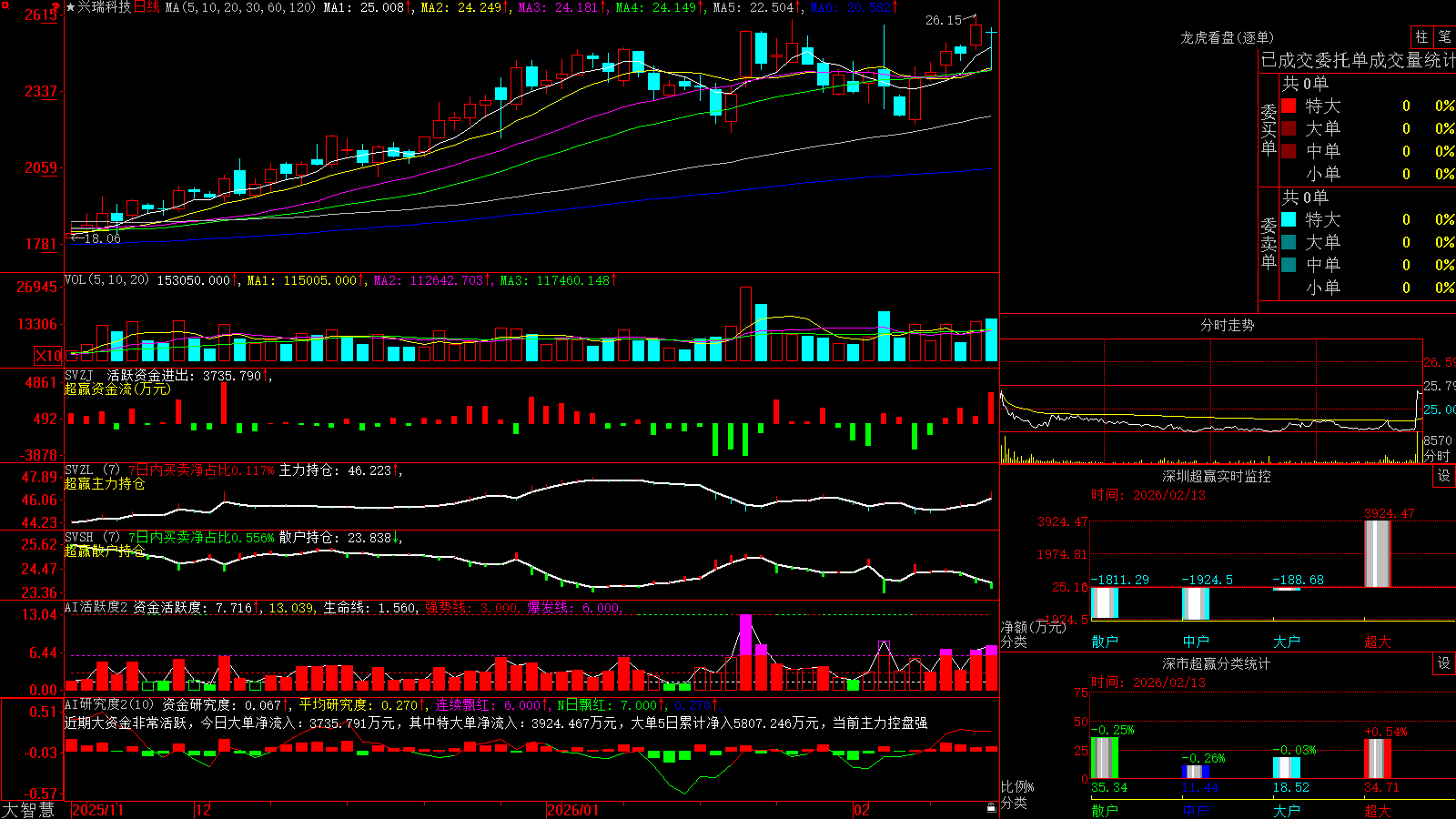Click the 深市超赢分类统计 panel title
Screen dimensions: 1456x819
(x=1217, y=663)
